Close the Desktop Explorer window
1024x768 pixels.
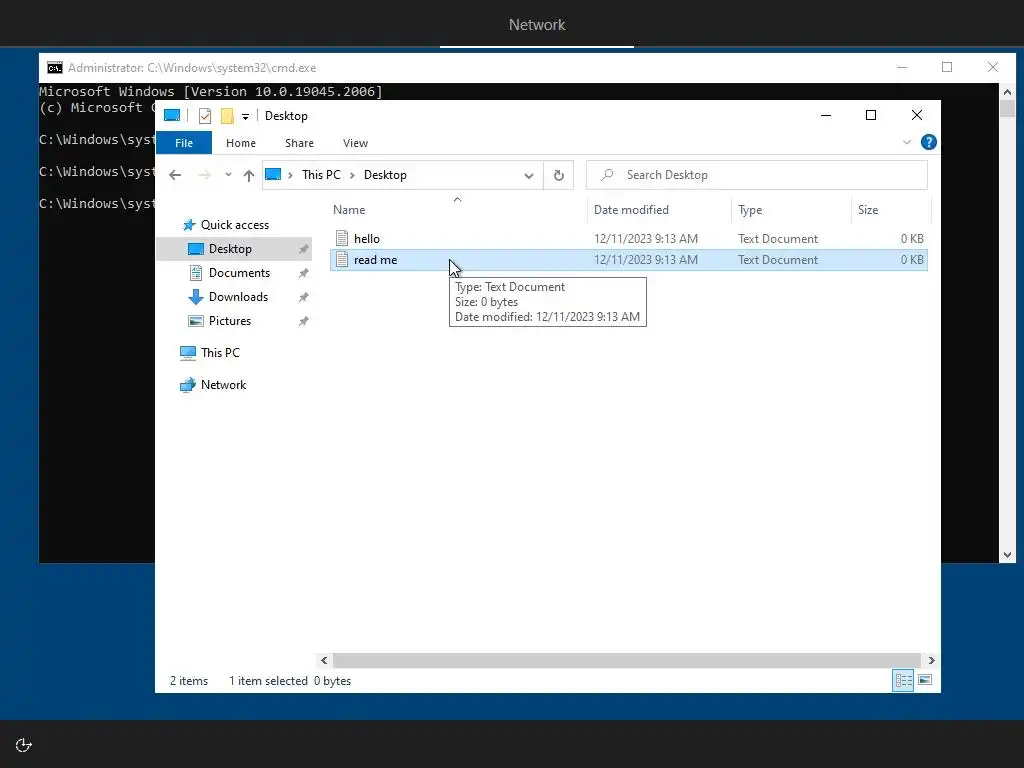click(917, 116)
